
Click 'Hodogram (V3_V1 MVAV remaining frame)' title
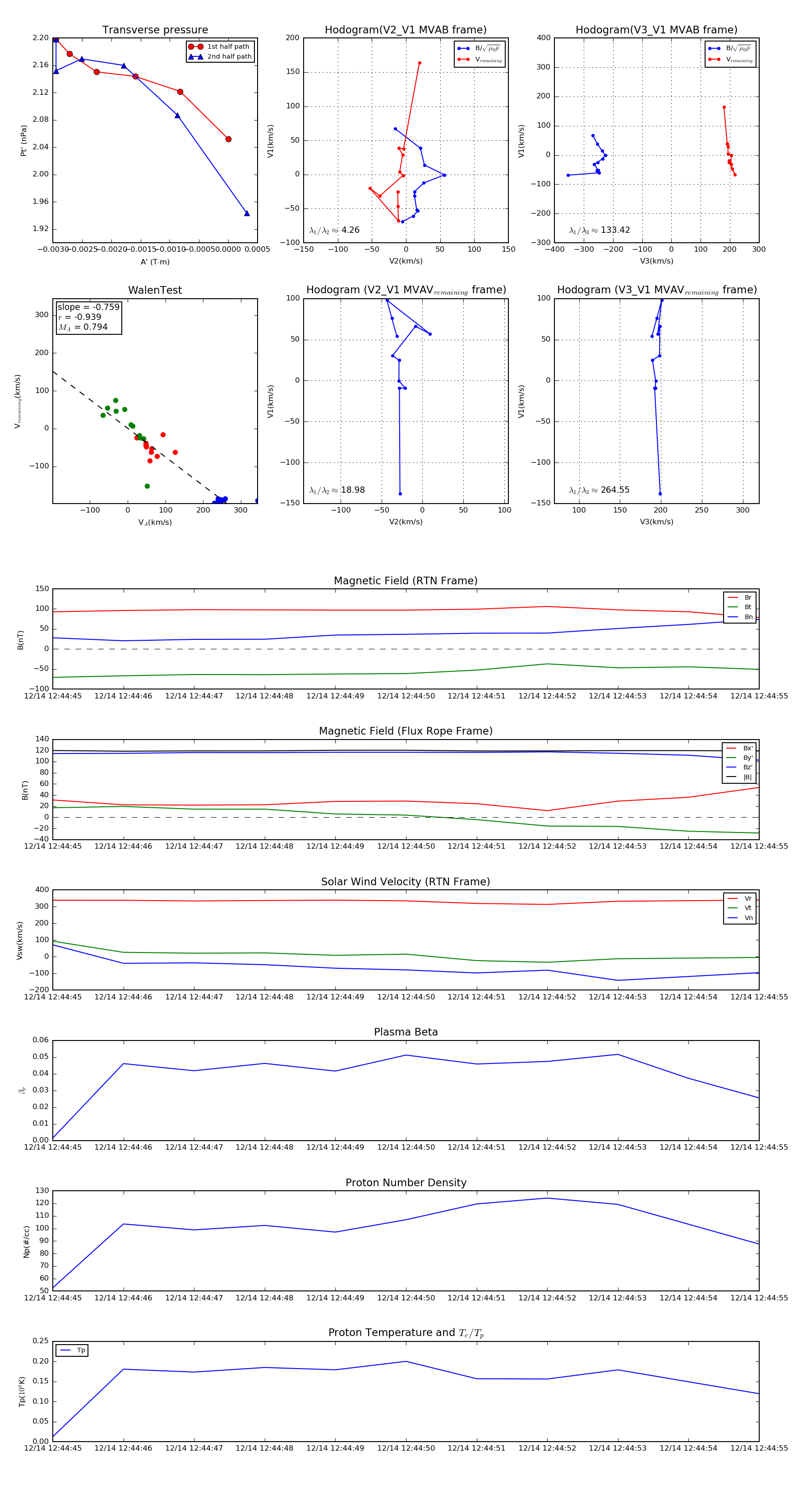coord(656,290)
